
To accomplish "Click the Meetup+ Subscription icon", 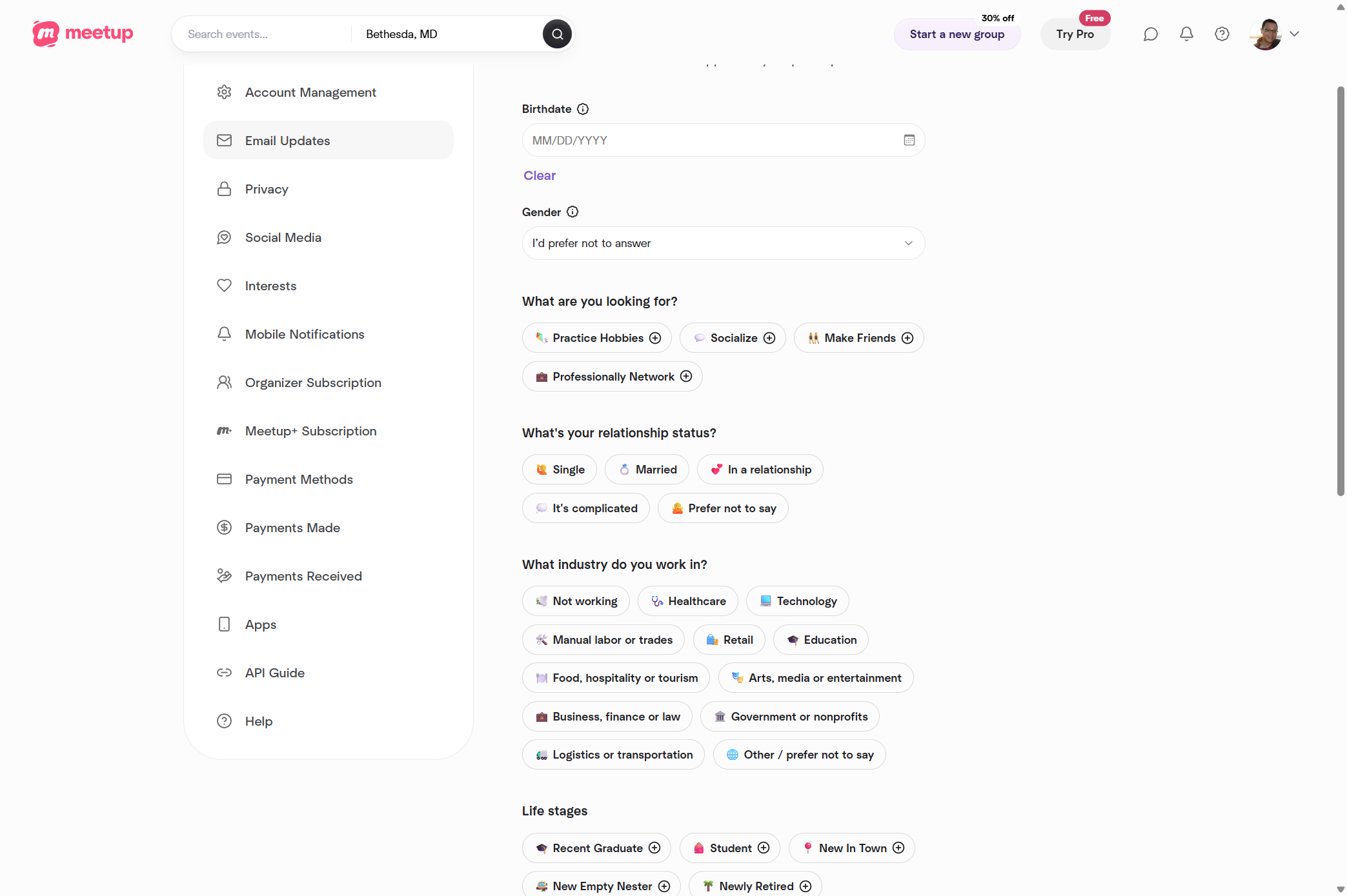I will click(x=224, y=431).
